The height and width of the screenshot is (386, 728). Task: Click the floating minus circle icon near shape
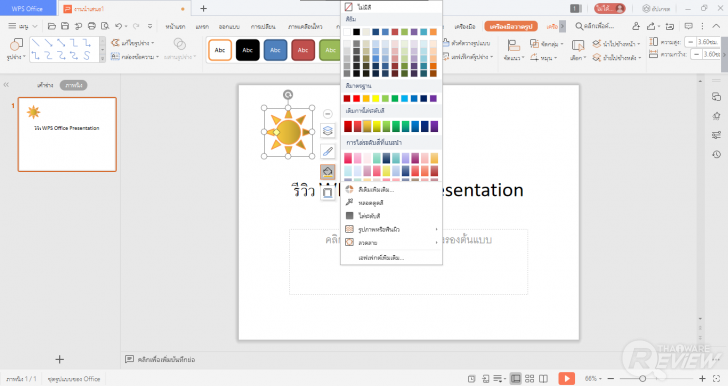(x=328, y=114)
